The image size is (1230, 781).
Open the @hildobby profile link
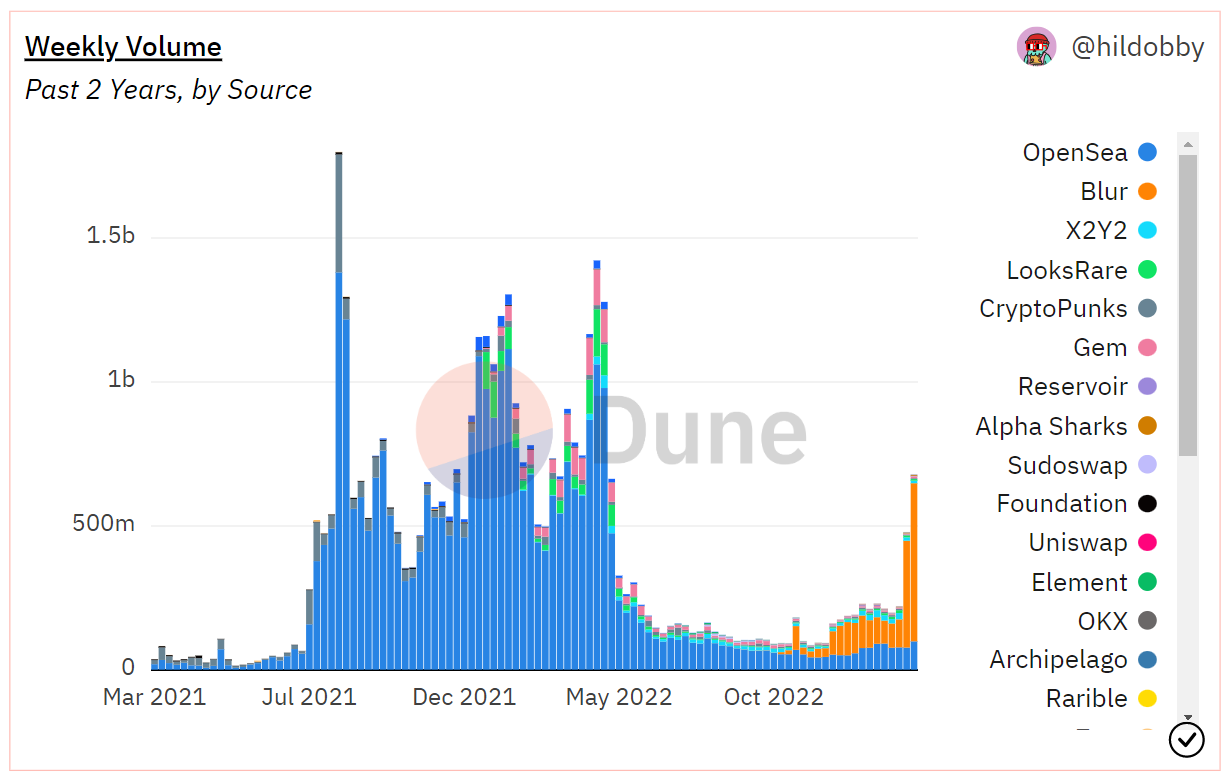(1137, 47)
